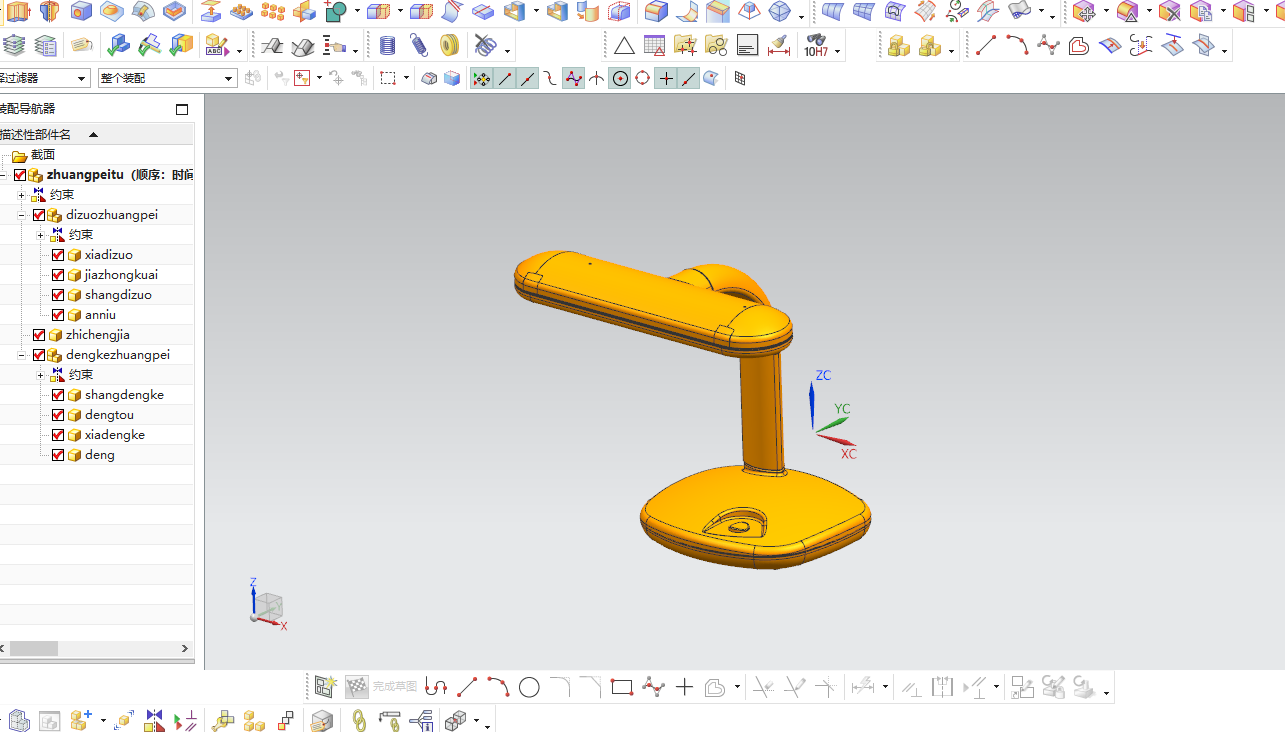The image size is (1285, 732).
Task: Open the dropdown arrow next to the ABC icon
Action: point(239,50)
